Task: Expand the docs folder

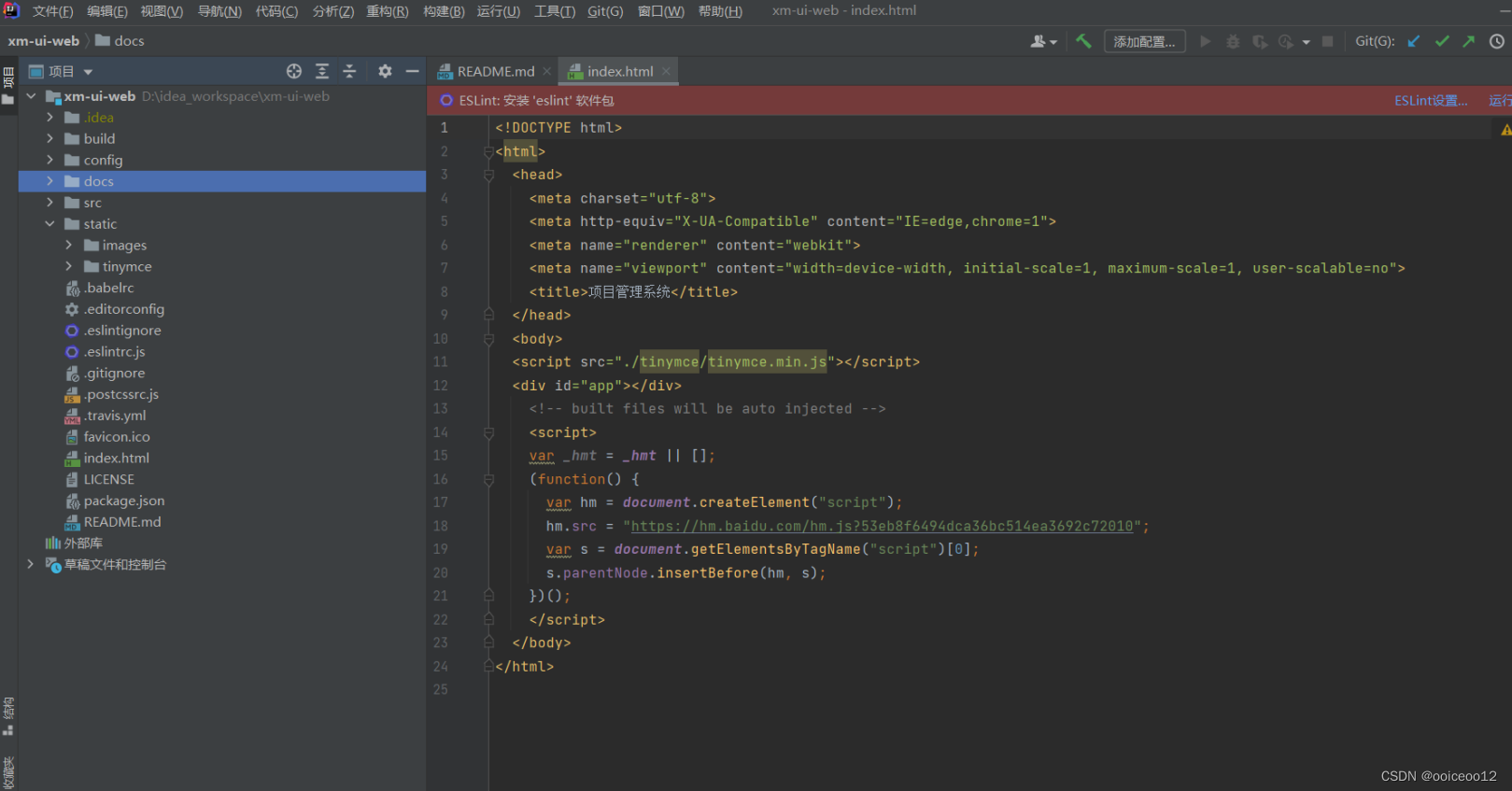Action: coord(50,181)
